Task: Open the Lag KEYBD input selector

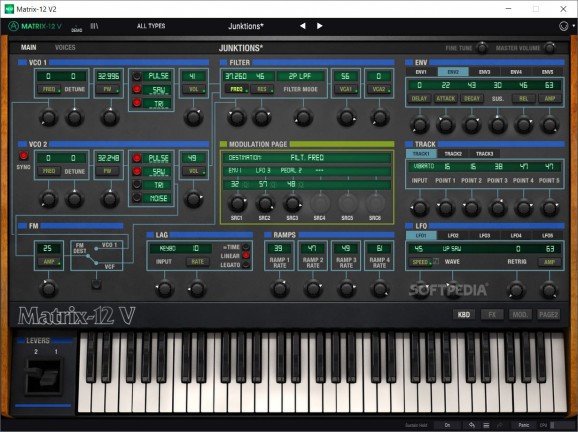Action: [168, 249]
